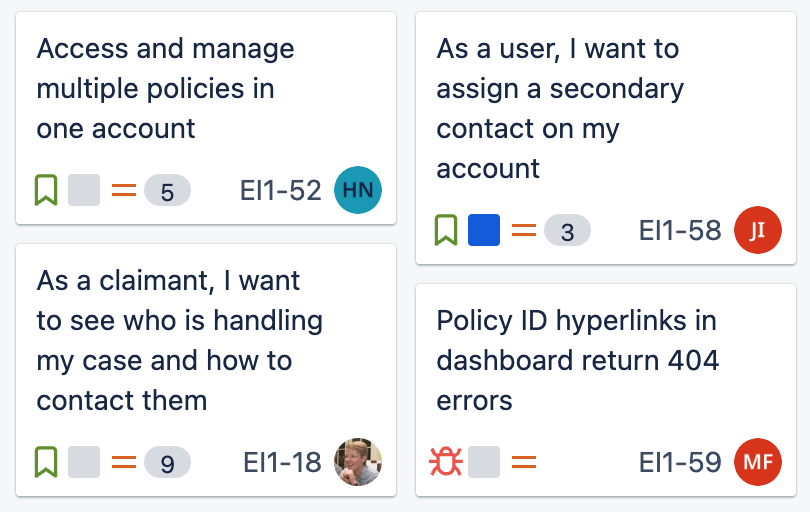The width and height of the screenshot is (810, 512).
Task: Open the 'Policy ID hyperlinks' bug card
Action: pos(578,361)
